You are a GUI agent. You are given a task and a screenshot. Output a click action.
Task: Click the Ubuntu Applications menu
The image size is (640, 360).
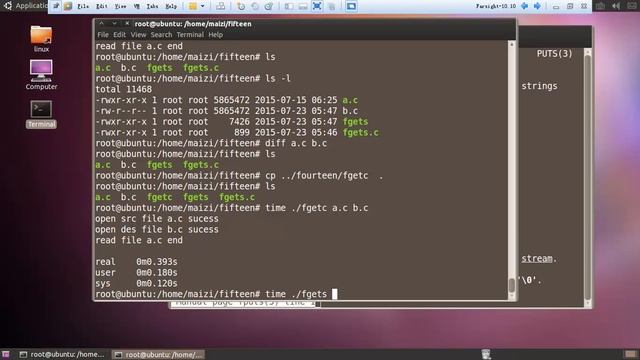tap(26, 6)
